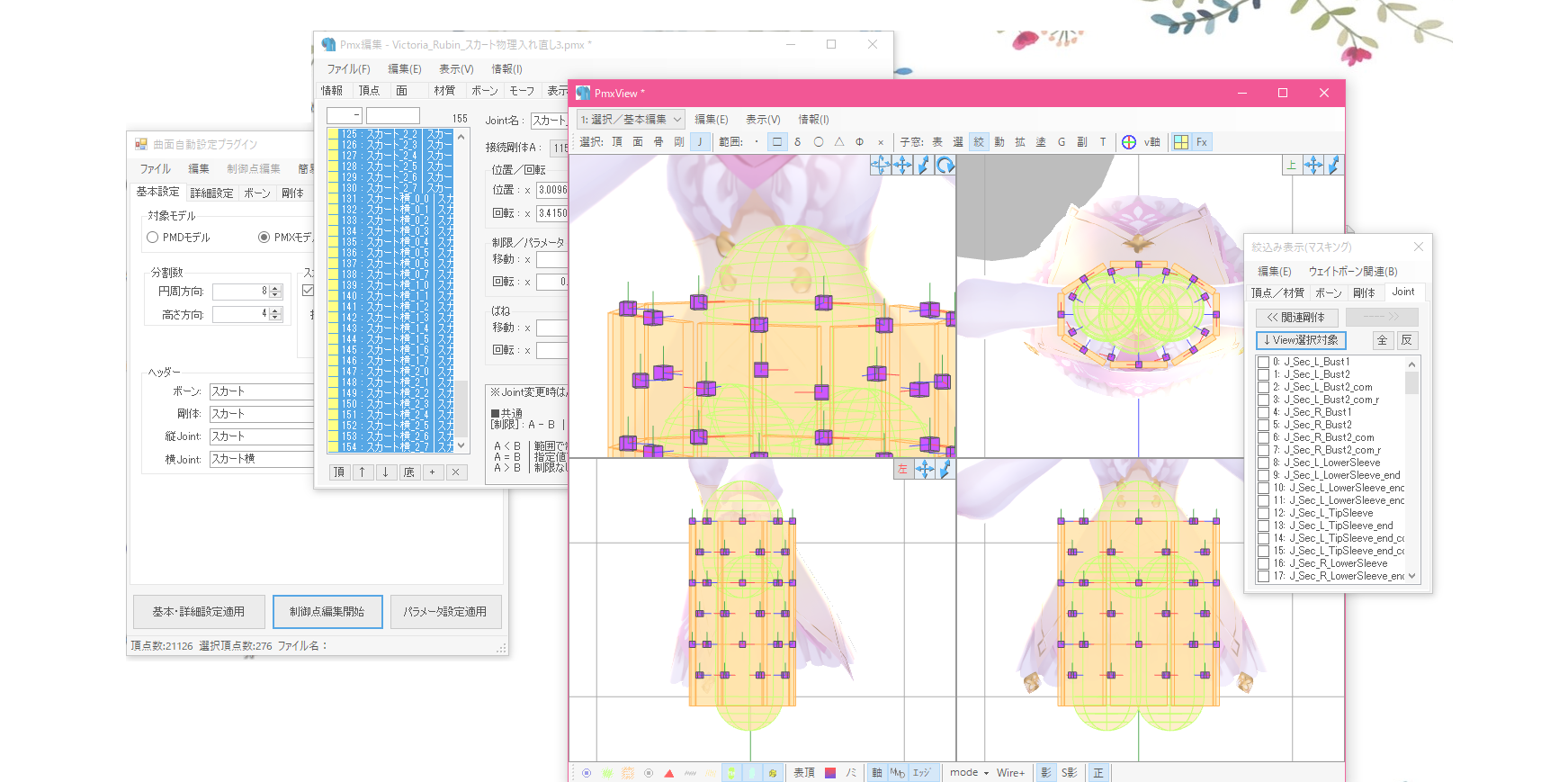Click the red-purple gradient square in bottom toolbar
The width and height of the screenshot is (1568, 782).
pyautogui.click(x=830, y=773)
